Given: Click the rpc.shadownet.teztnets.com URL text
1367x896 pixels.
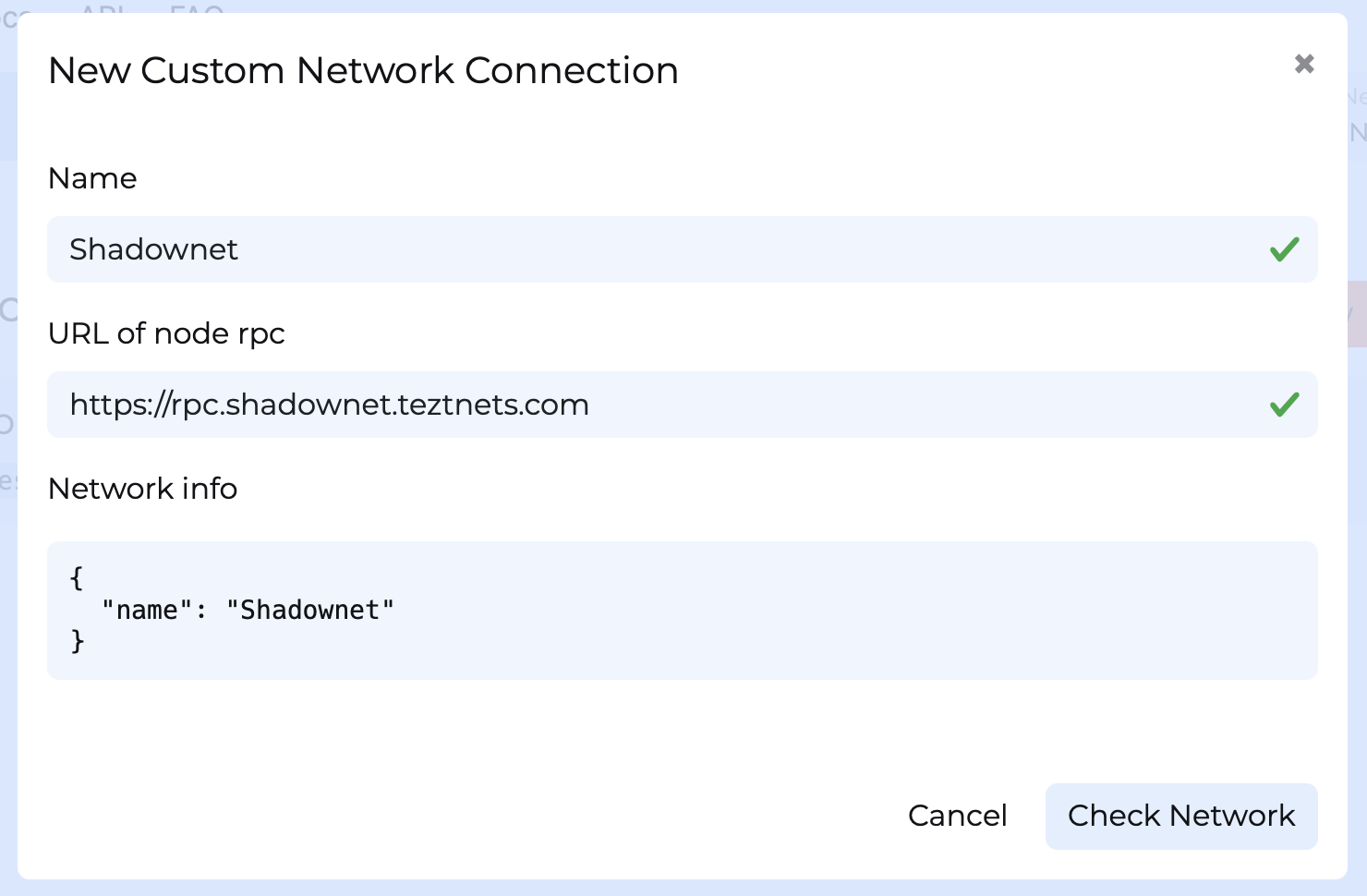Looking at the screenshot, I should coord(329,405).
